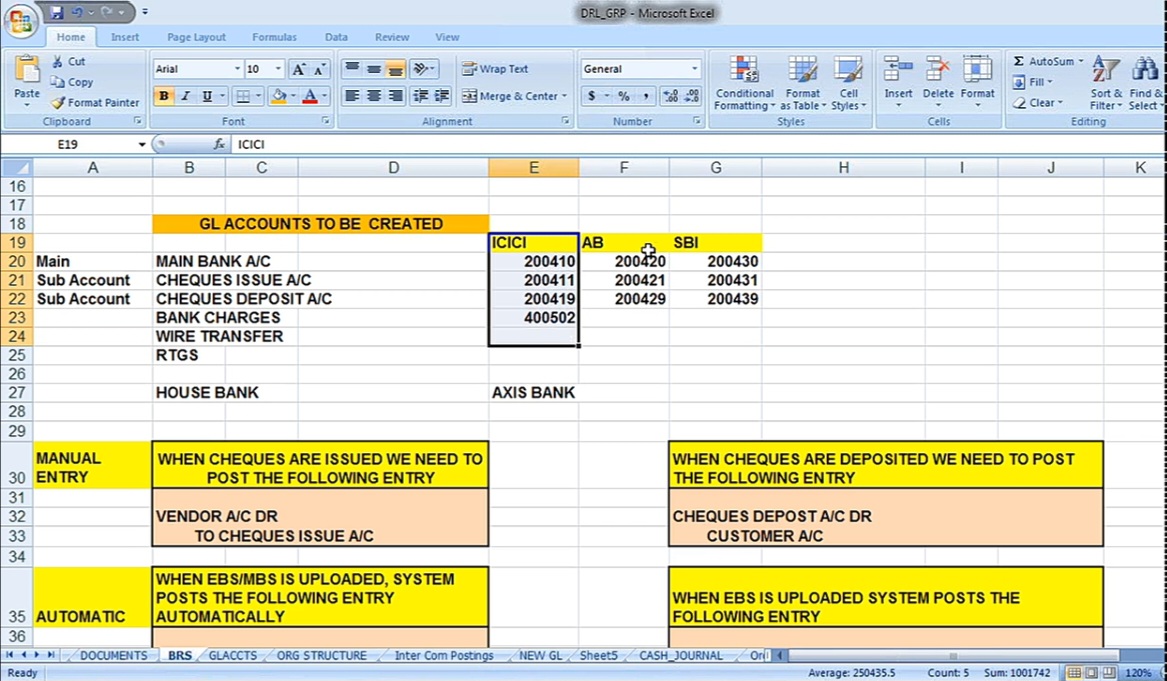Viewport: 1167px width, 681px height.
Task: Click the Insert Function fx icon
Action: (219, 144)
